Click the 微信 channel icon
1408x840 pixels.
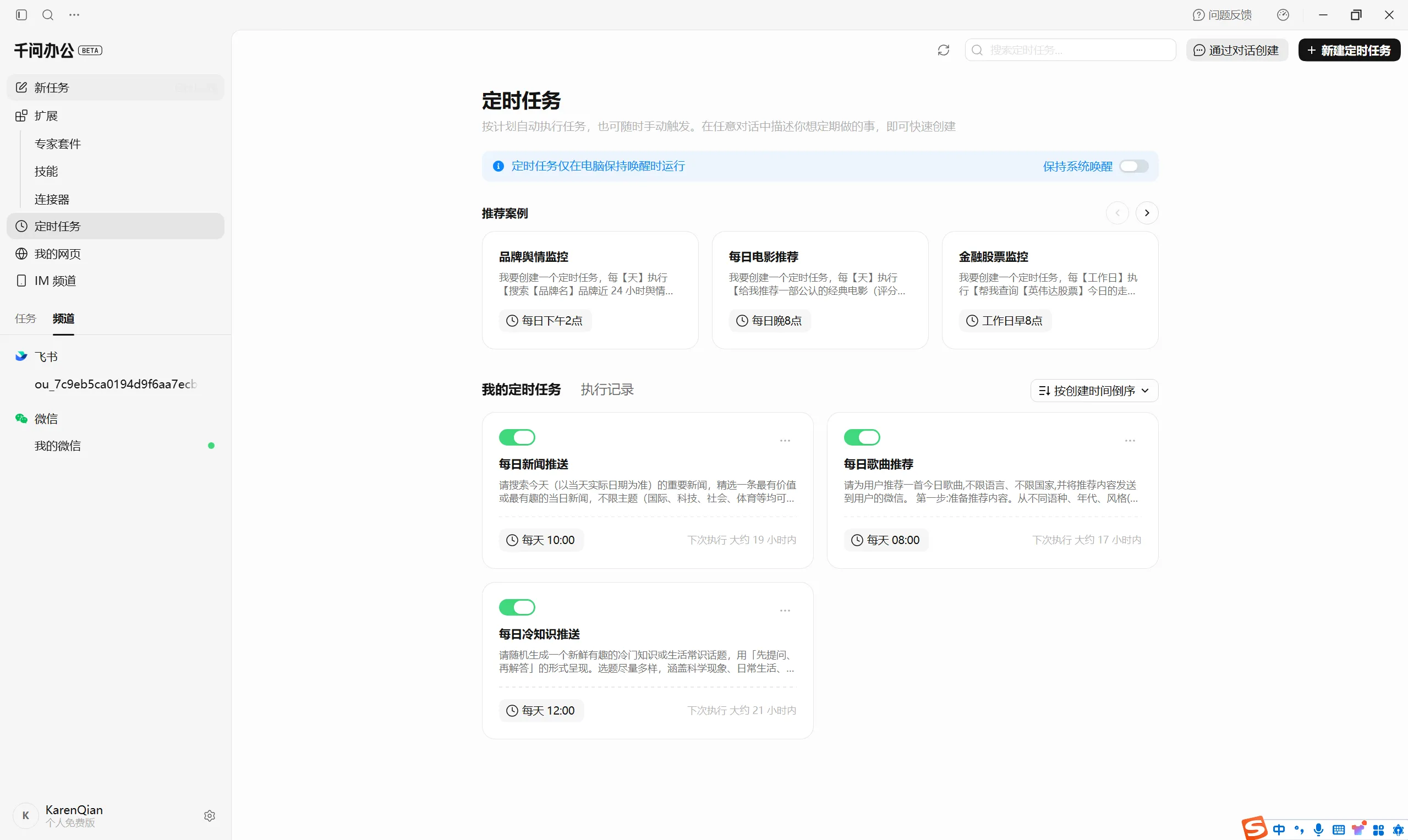[x=21, y=418]
